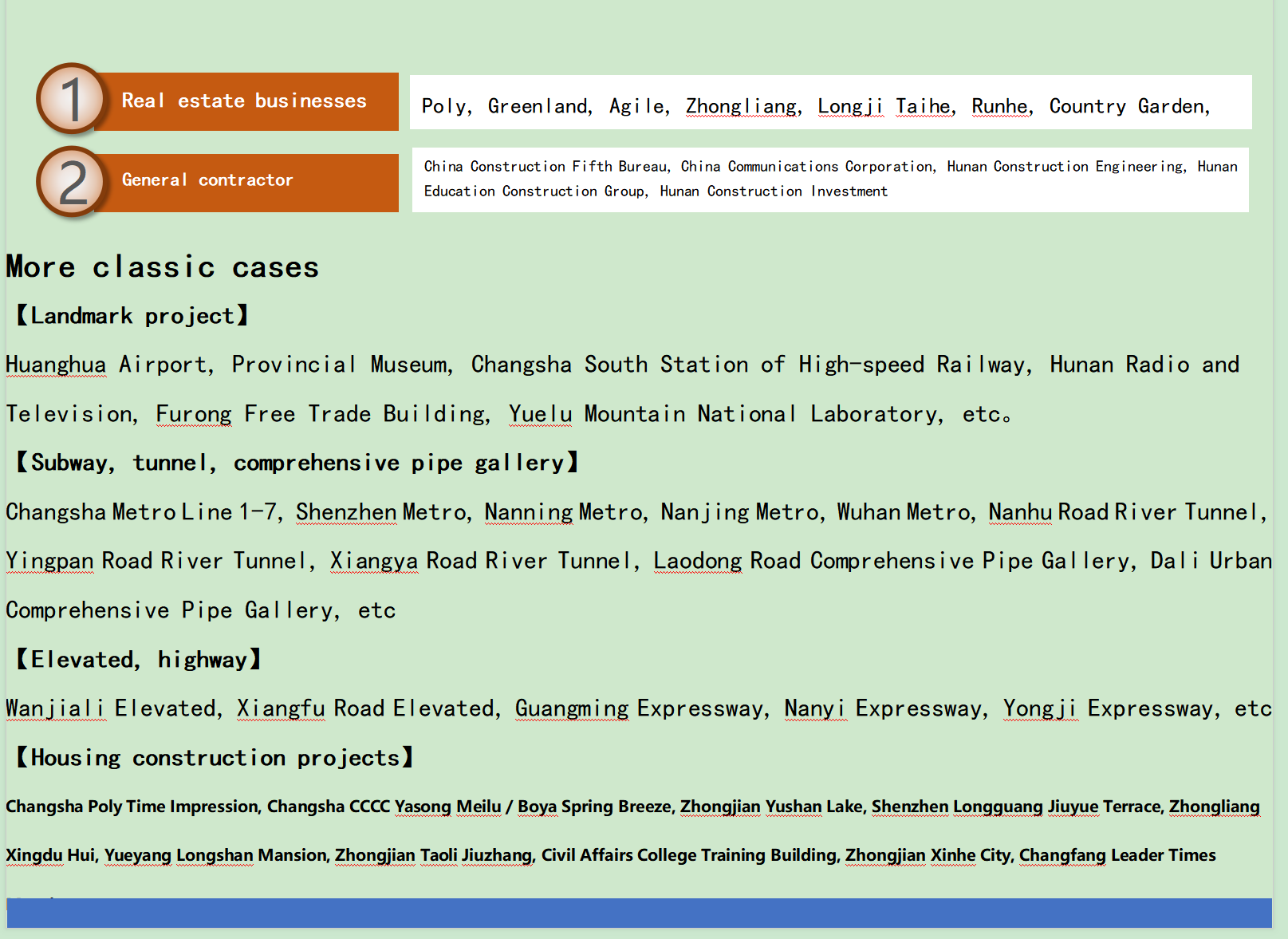Click the underlined word Yuelu
Image resolution: width=1288 pixels, height=939 pixels.
540,414
